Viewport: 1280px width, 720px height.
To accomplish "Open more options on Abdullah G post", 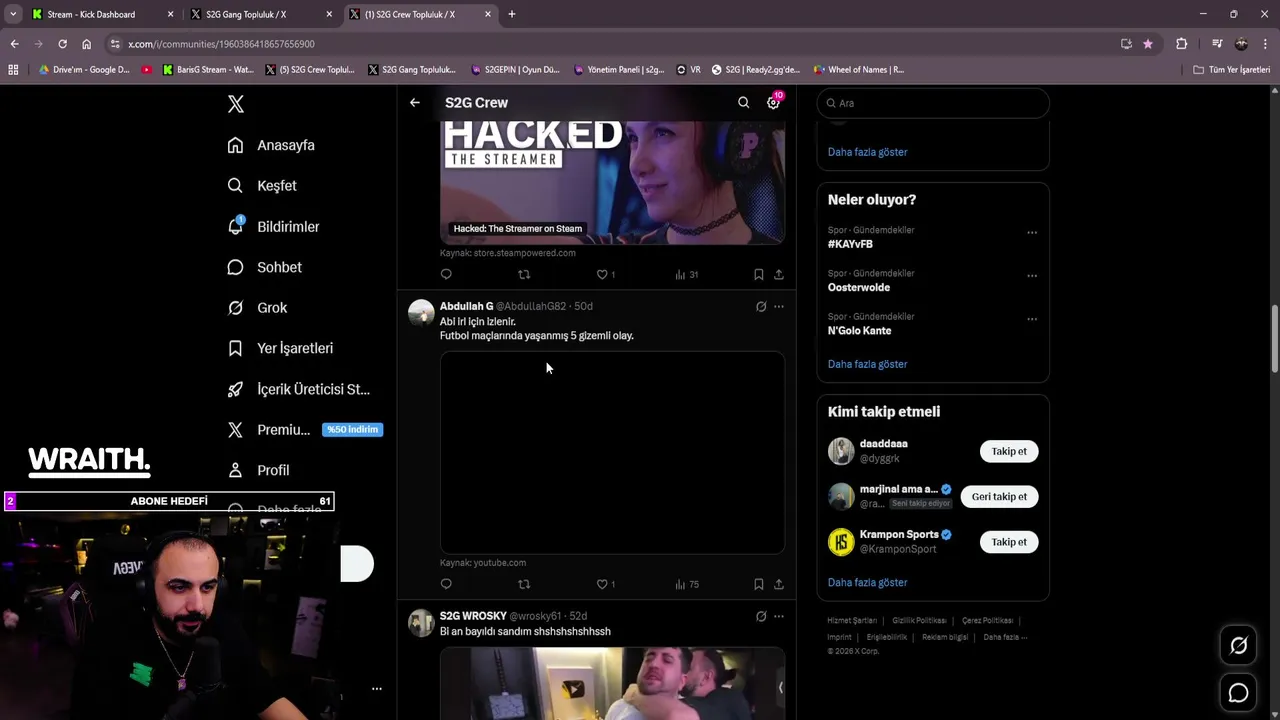I will (x=779, y=307).
